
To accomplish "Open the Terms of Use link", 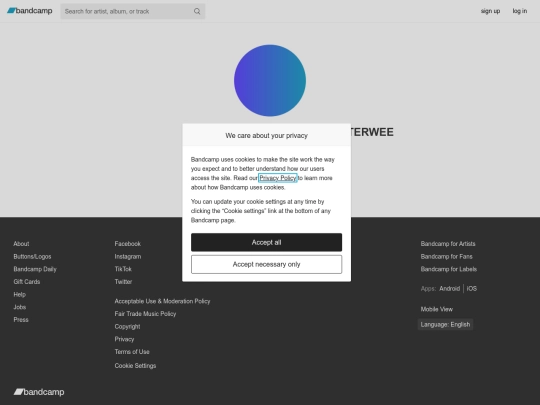I will coord(132,352).
